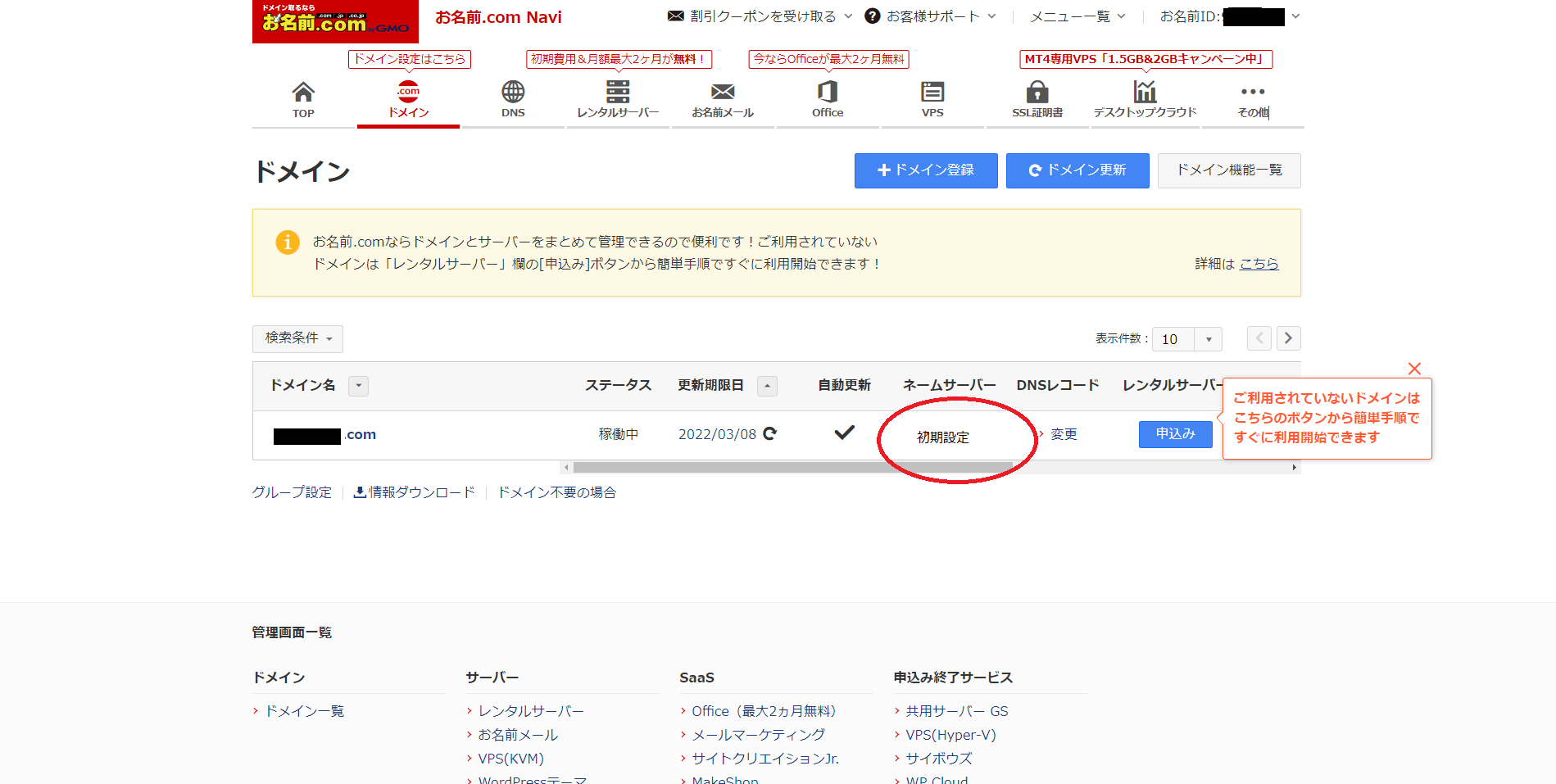Click the お名前.com Navi title
The height and width of the screenshot is (784, 1556).
click(498, 17)
